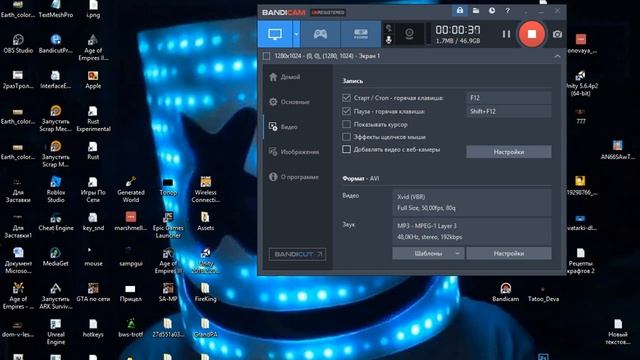
Task: Open Unreal Engine desktop icon
Action: 56,332
